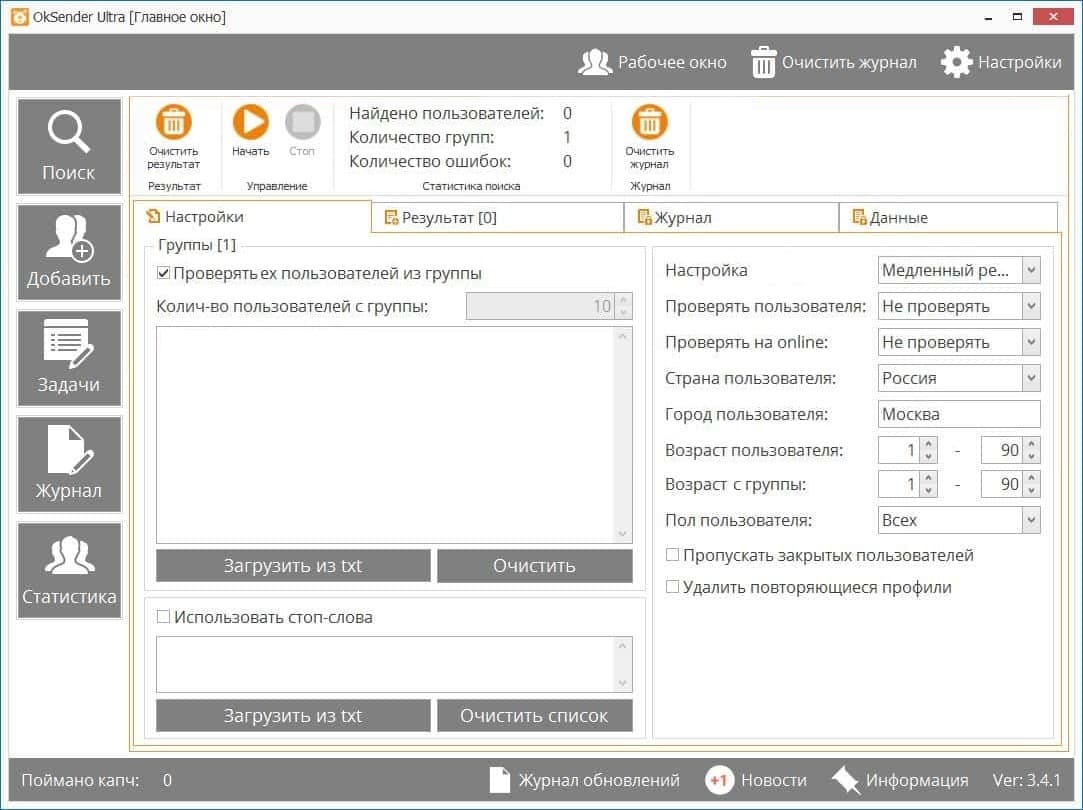Click the Группы [1] group title

[197, 244]
